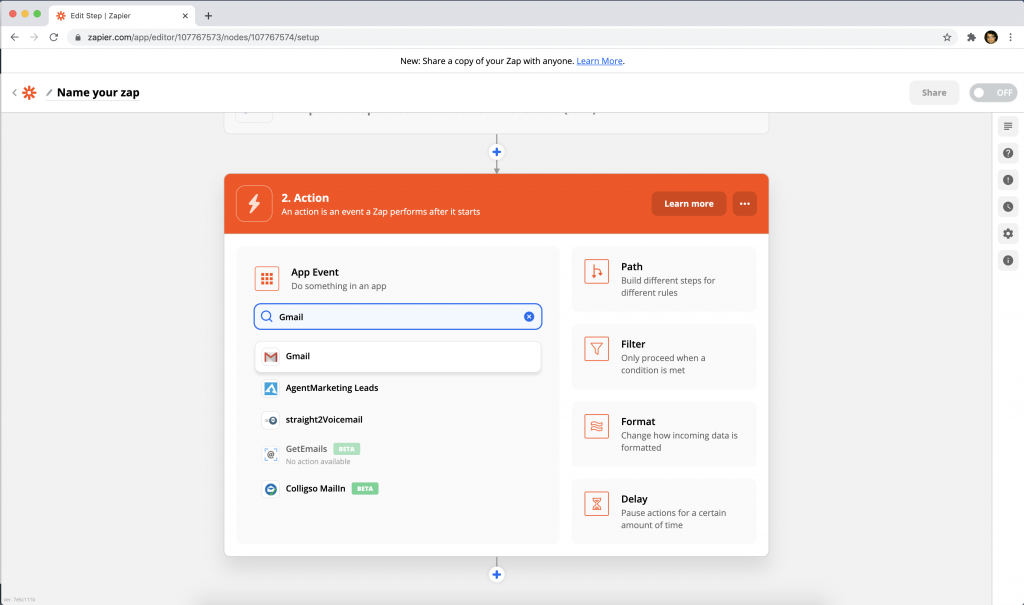This screenshot has height=605, width=1024.
Task: Select straight2Voicemail result
Action: click(x=398, y=420)
